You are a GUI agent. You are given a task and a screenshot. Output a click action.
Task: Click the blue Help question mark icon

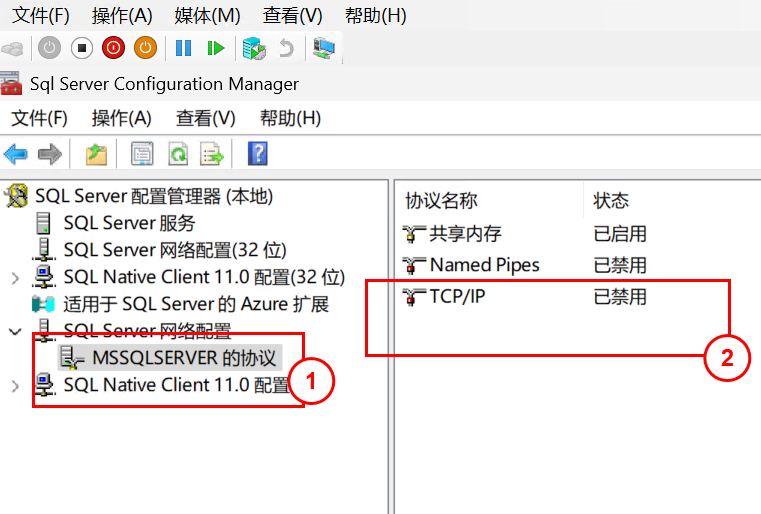tap(257, 154)
